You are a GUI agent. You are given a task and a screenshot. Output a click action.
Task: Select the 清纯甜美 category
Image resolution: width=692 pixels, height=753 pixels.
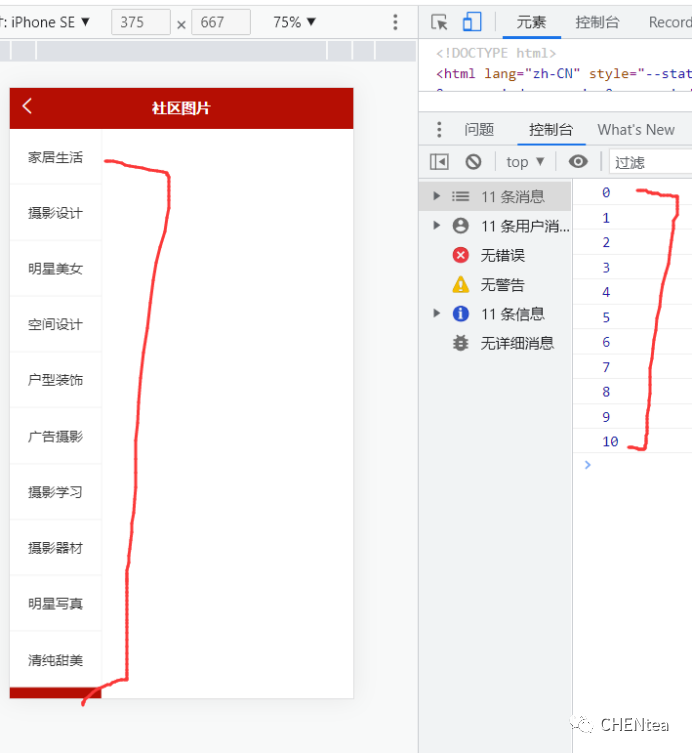click(55, 660)
